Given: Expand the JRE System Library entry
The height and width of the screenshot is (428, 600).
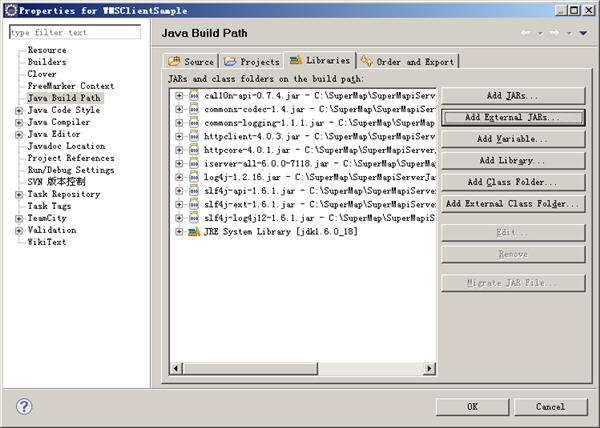Looking at the screenshot, I should click(179, 231).
